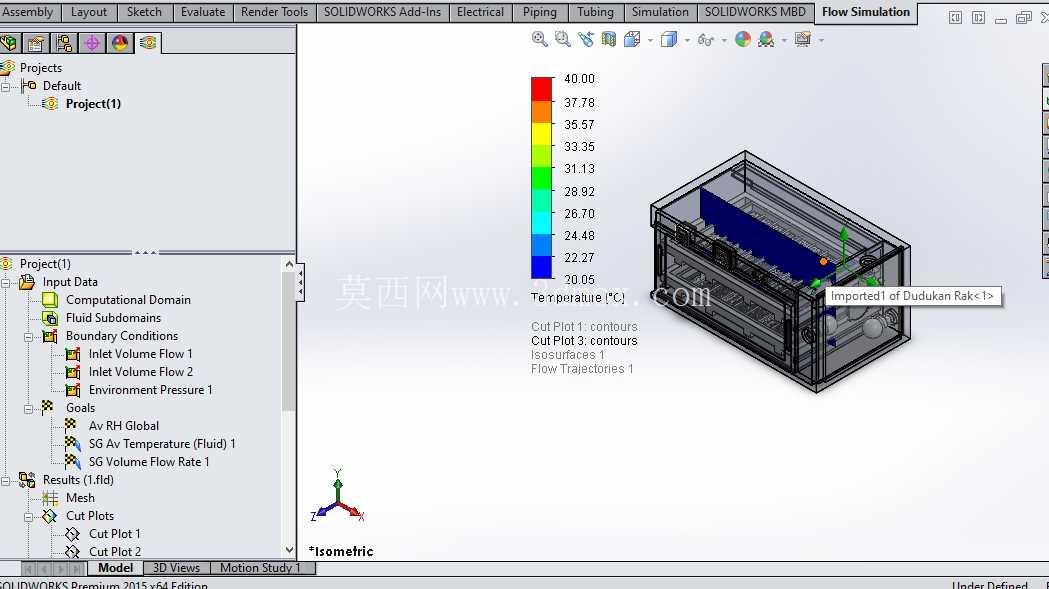Open the Display Style dropdown arrow
The image size is (1049, 589).
click(x=687, y=41)
